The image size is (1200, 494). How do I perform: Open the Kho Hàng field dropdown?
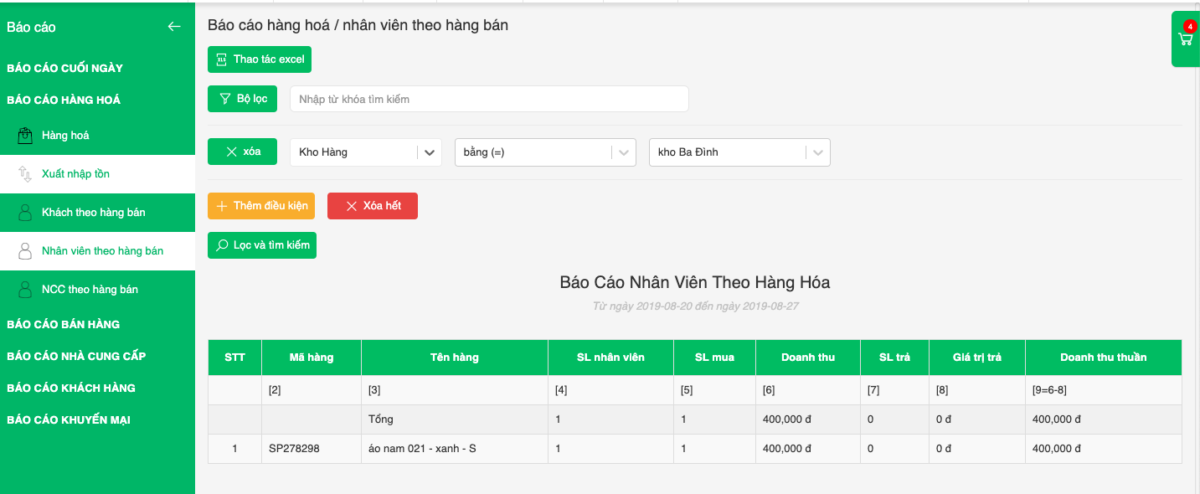coord(429,153)
